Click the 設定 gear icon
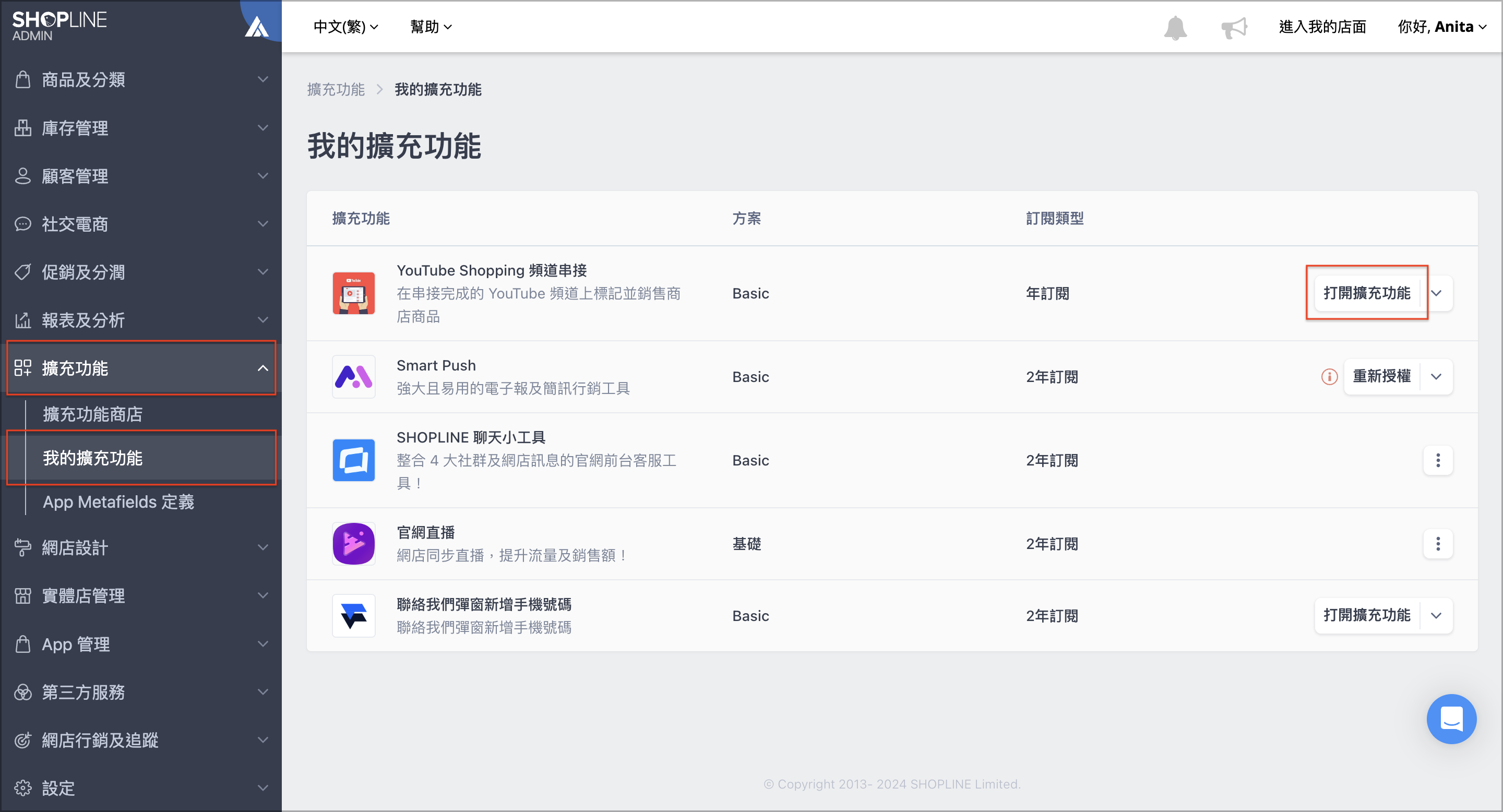Screen dimensions: 1503x812 [23, 788]
